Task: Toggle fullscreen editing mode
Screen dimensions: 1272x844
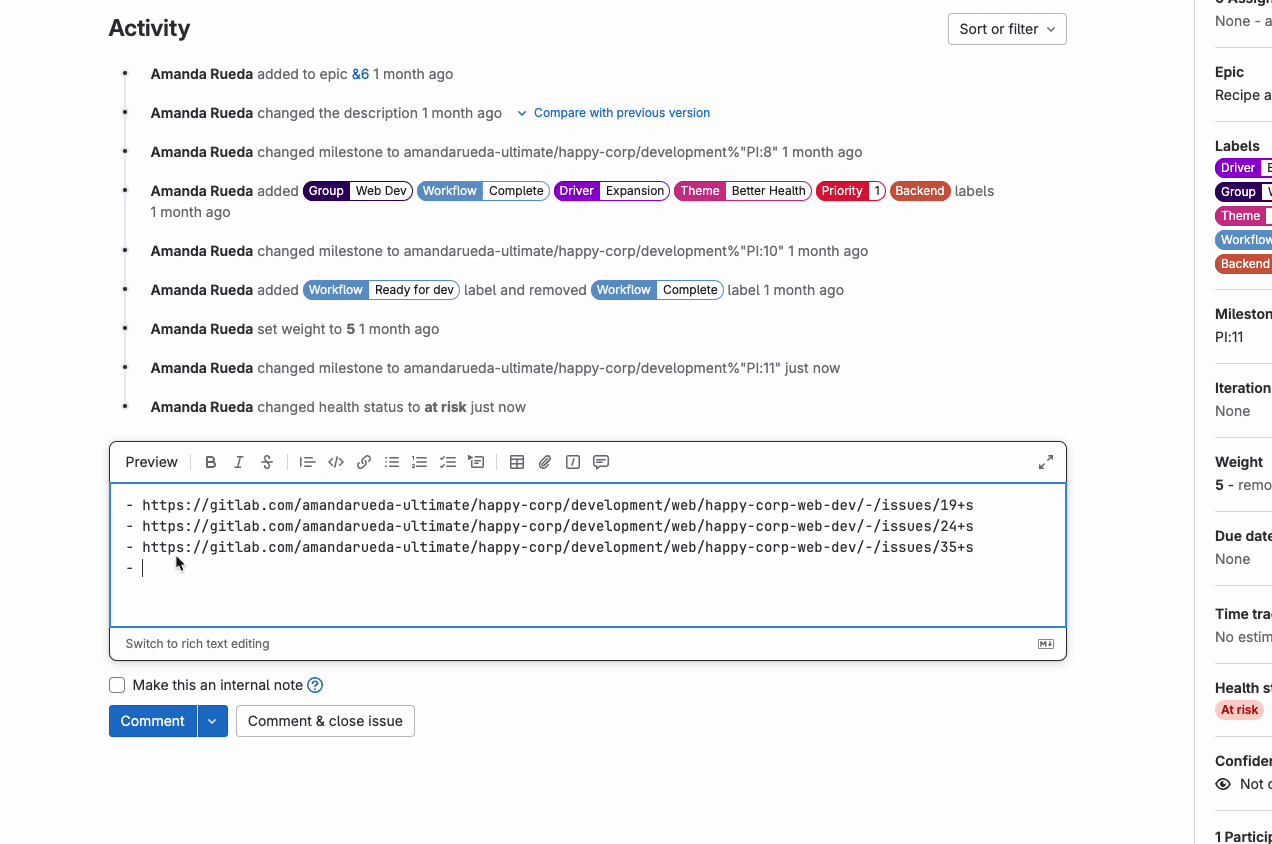Action: (x=1045, y=462)
